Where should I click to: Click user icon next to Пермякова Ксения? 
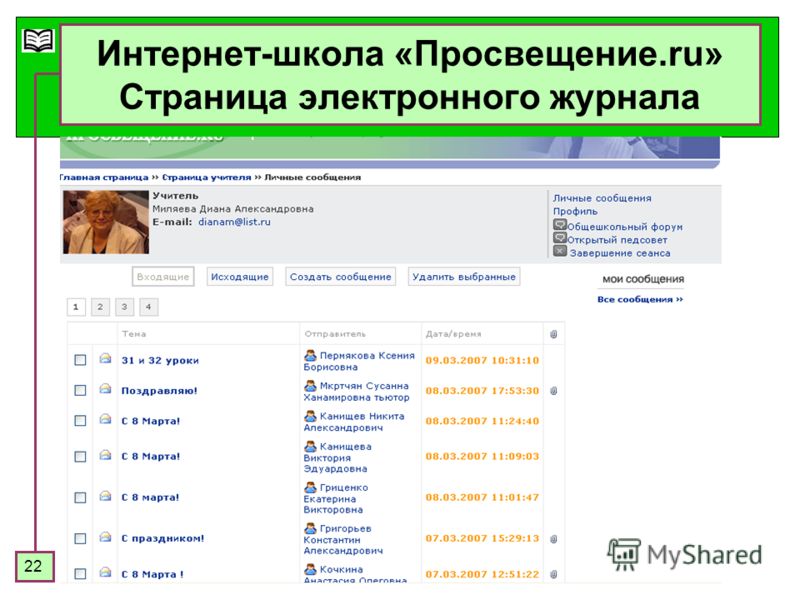pyautogui.click(x=310, y=355)
